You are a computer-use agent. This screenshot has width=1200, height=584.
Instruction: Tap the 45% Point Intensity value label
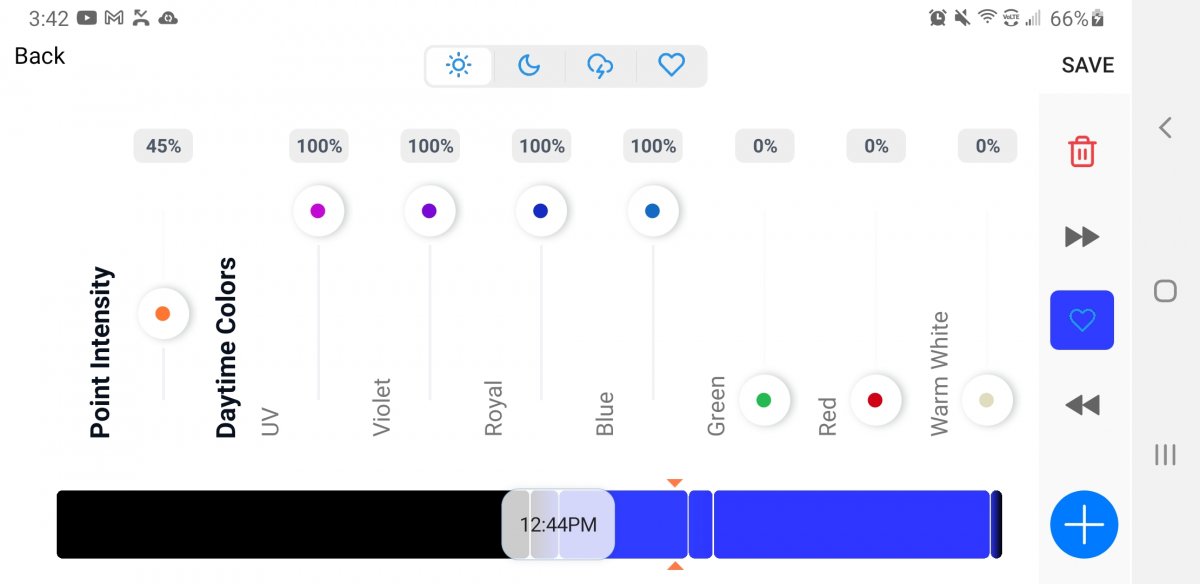coord(163,146)
